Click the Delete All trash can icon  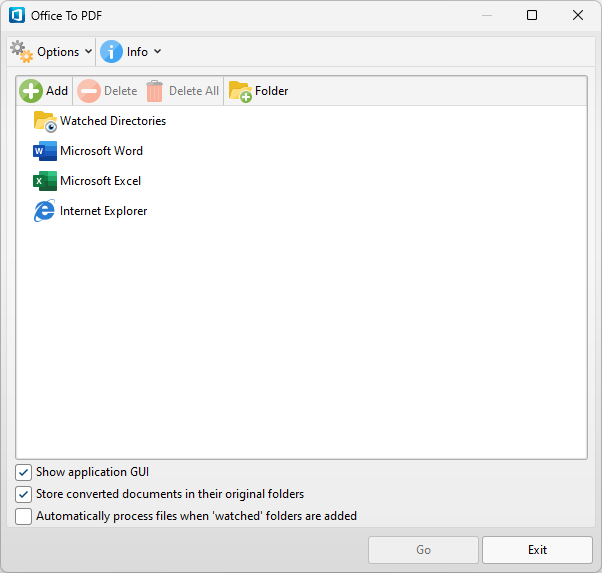pyautogui.click(x=154, y=91)
